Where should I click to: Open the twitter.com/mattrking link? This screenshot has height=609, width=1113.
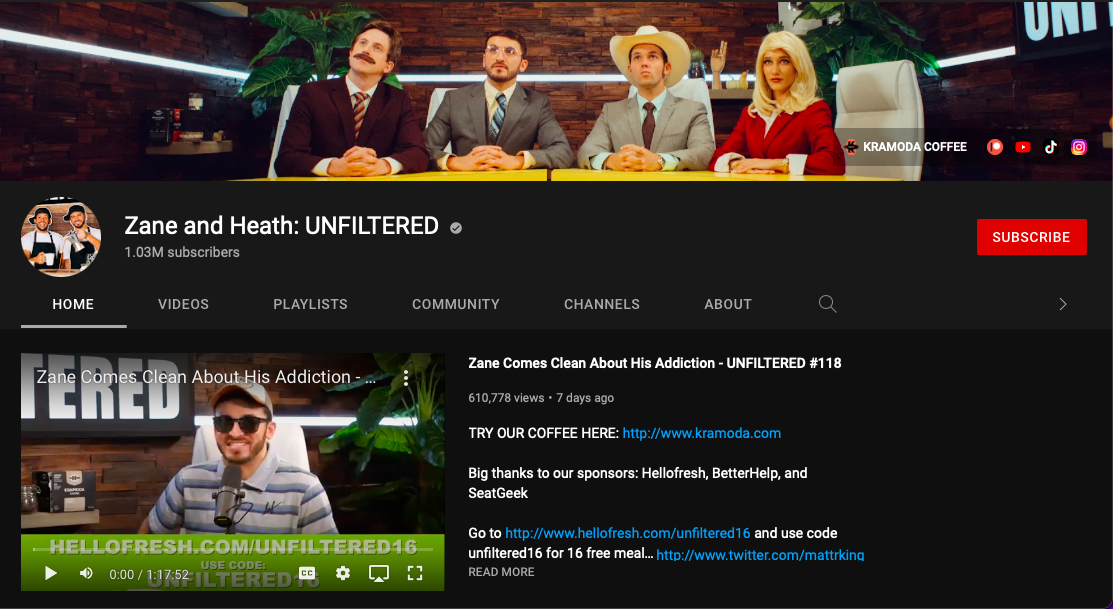[x=760, y=555]
